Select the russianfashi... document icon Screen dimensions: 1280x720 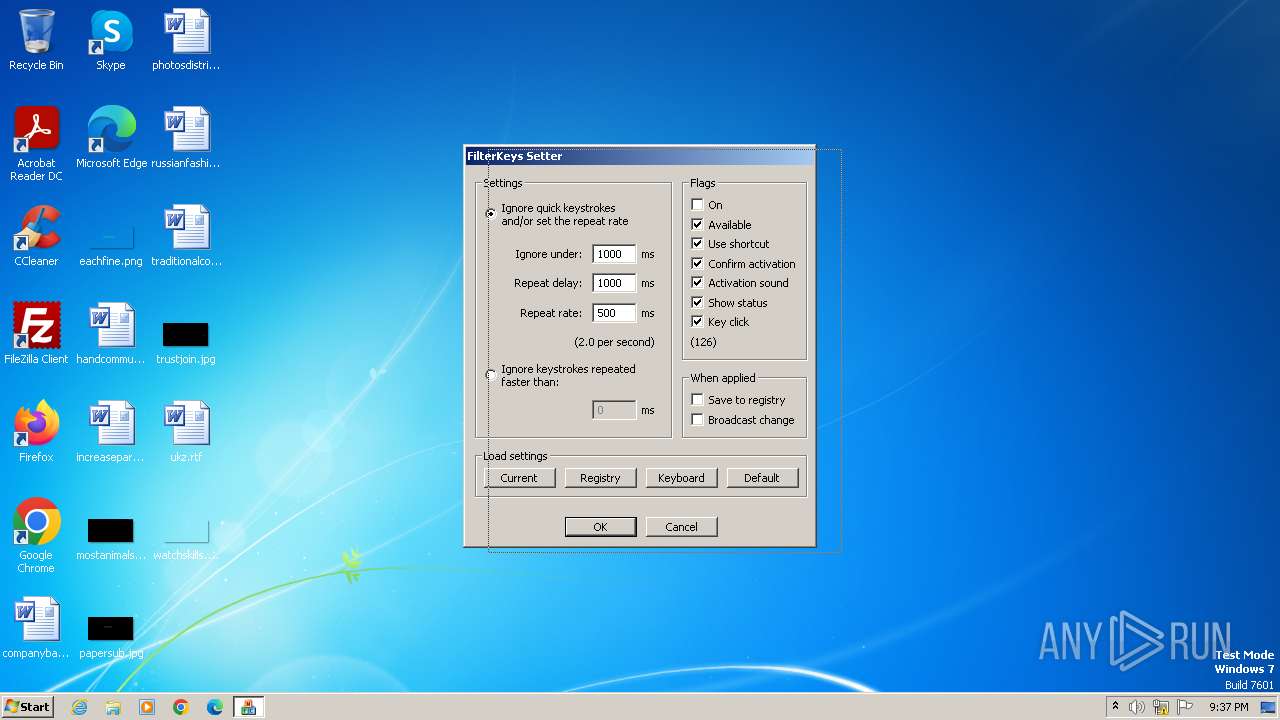point(186,138)
